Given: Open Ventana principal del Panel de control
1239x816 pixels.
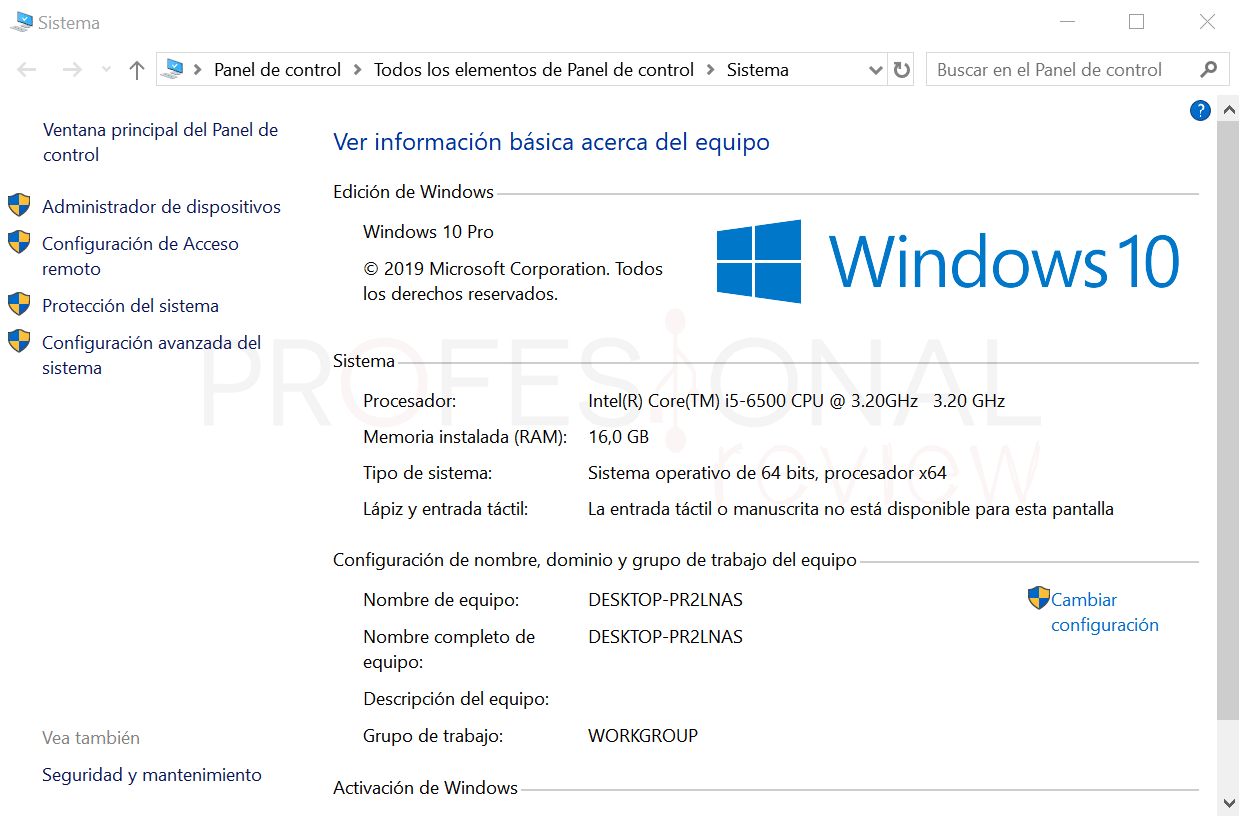Looking at the screenshot, I should (x=161, y=142).
